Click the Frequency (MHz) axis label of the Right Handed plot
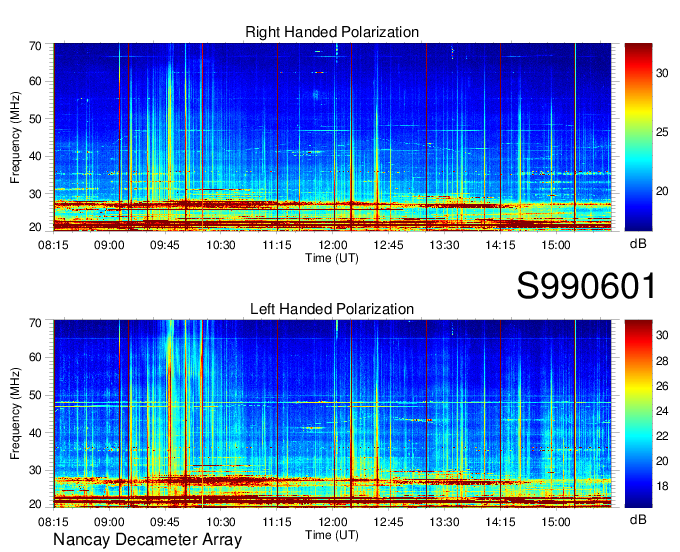 pyautogui.click(x=15, y=137)
